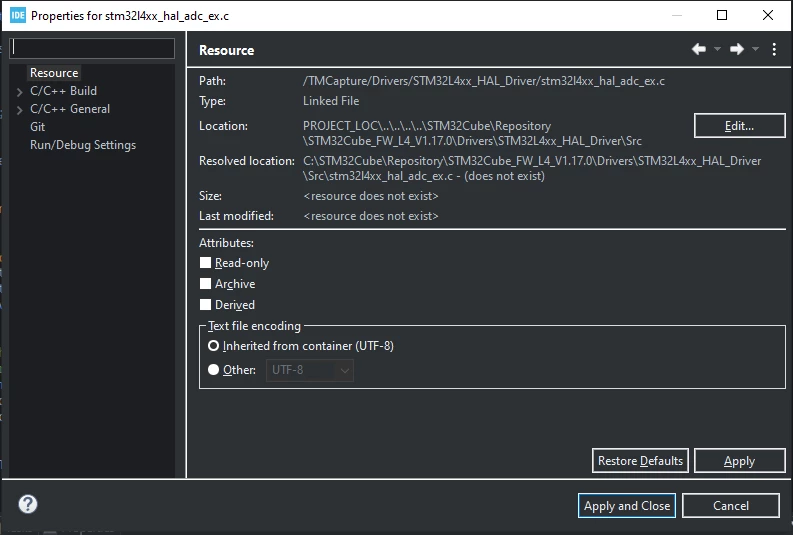Open the forward history dropdown arrow
Image resolution: width=793 pixels, height=535 pixels.
tap(756, 49)
